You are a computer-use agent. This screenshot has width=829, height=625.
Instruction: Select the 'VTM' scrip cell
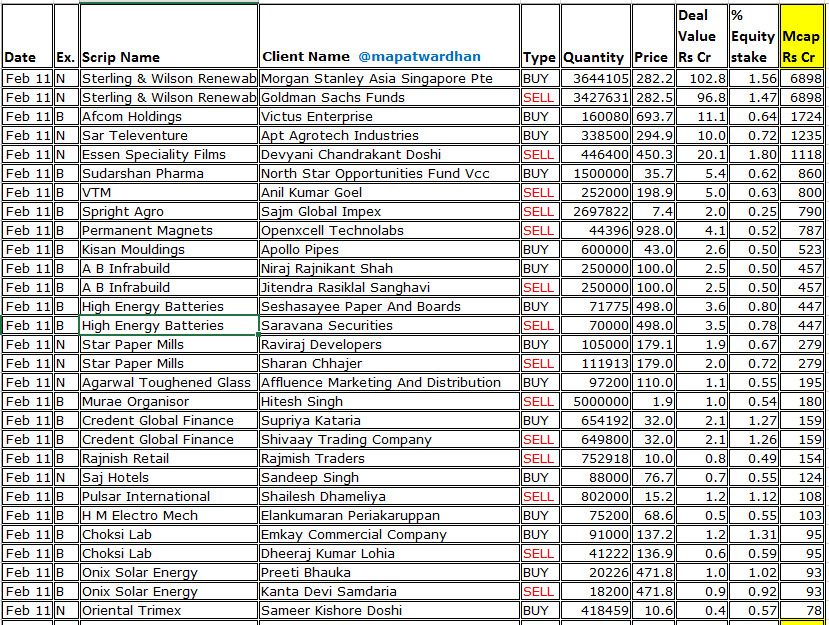coord(169,192)
